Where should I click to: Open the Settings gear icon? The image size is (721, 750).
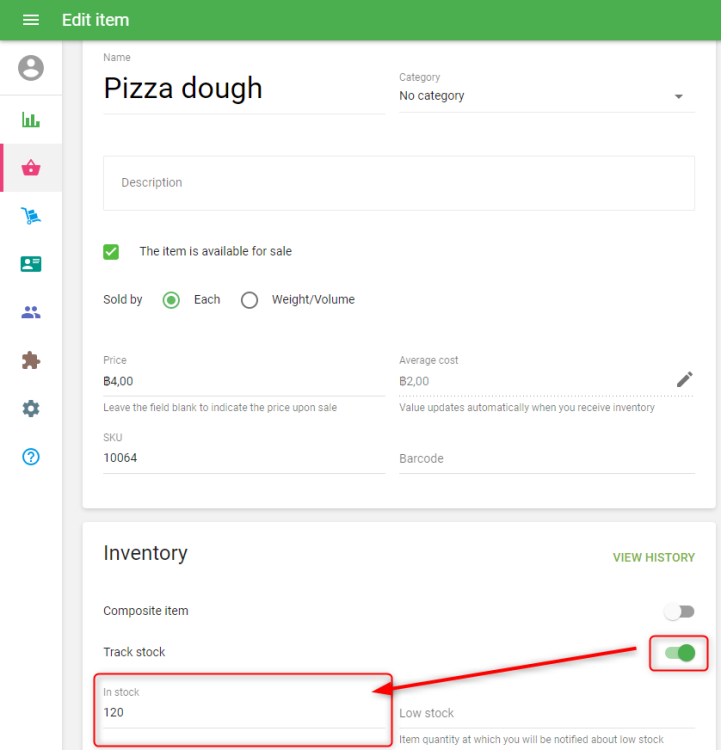click(x=31, y=408)
